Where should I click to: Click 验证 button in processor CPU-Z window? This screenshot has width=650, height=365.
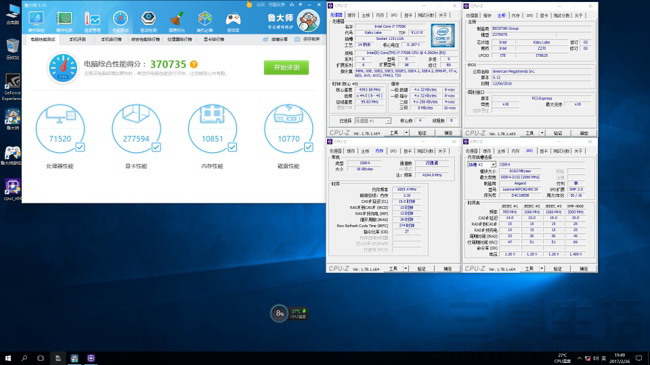tap(422, 133)
